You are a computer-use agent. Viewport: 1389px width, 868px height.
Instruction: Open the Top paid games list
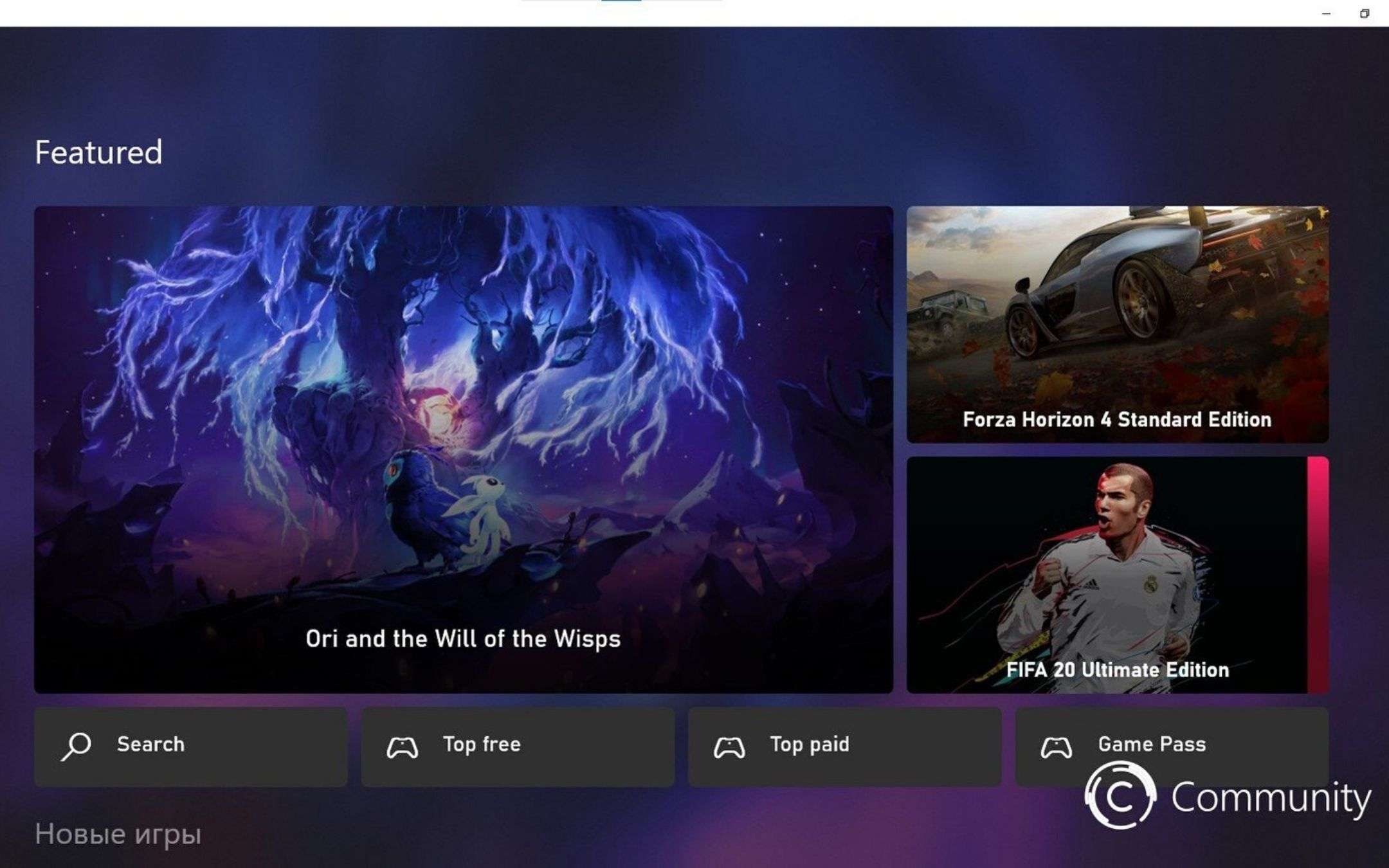[844, 746]
